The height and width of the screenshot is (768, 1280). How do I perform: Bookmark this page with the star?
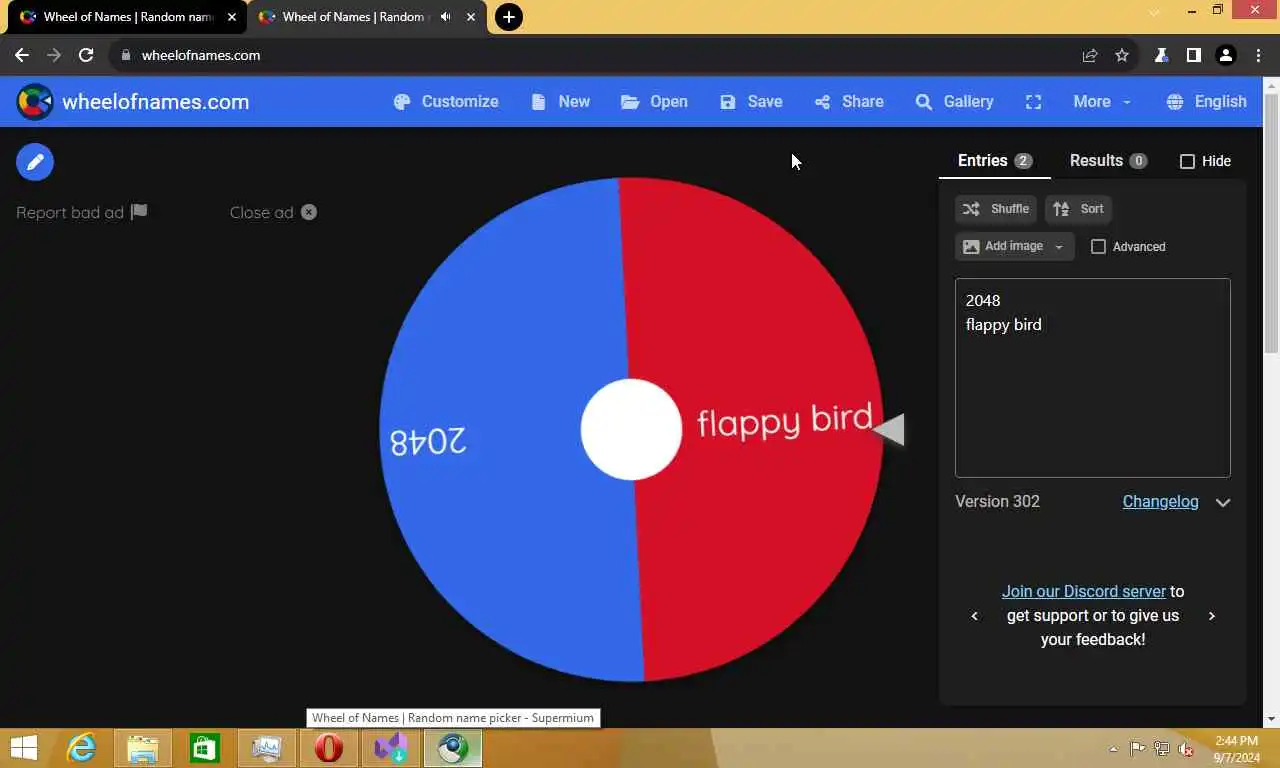[x=1122, y=55]
